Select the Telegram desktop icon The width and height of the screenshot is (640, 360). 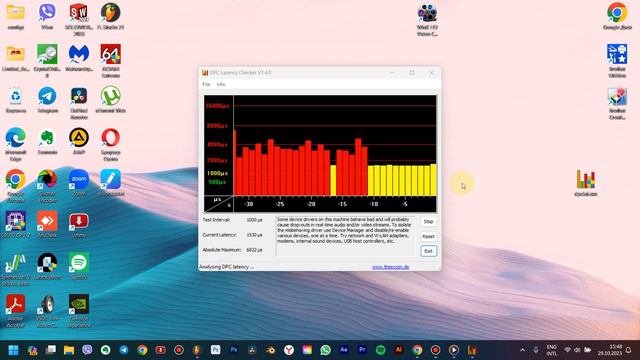pos(47,100)
